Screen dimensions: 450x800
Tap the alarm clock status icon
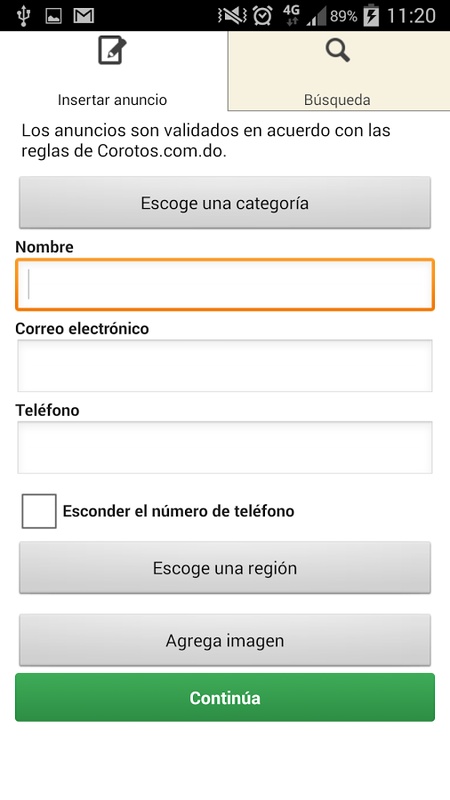coord(263,16)
